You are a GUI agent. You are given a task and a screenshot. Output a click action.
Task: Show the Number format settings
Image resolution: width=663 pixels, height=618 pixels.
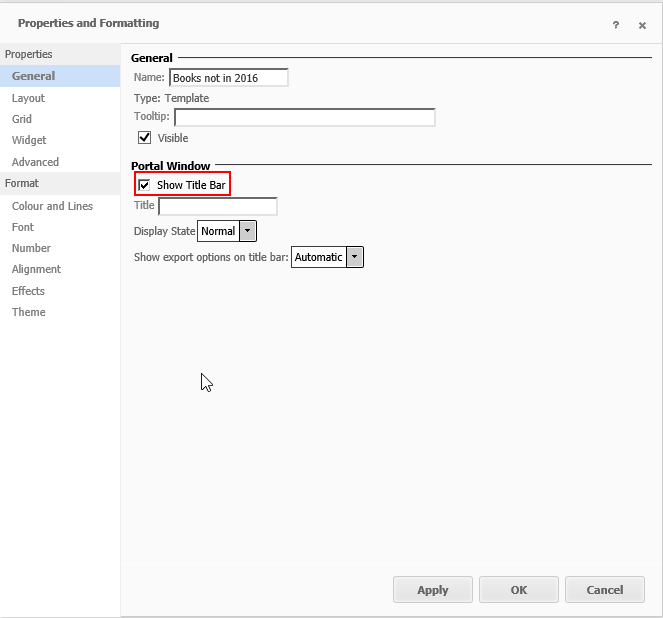pos(31,248)
